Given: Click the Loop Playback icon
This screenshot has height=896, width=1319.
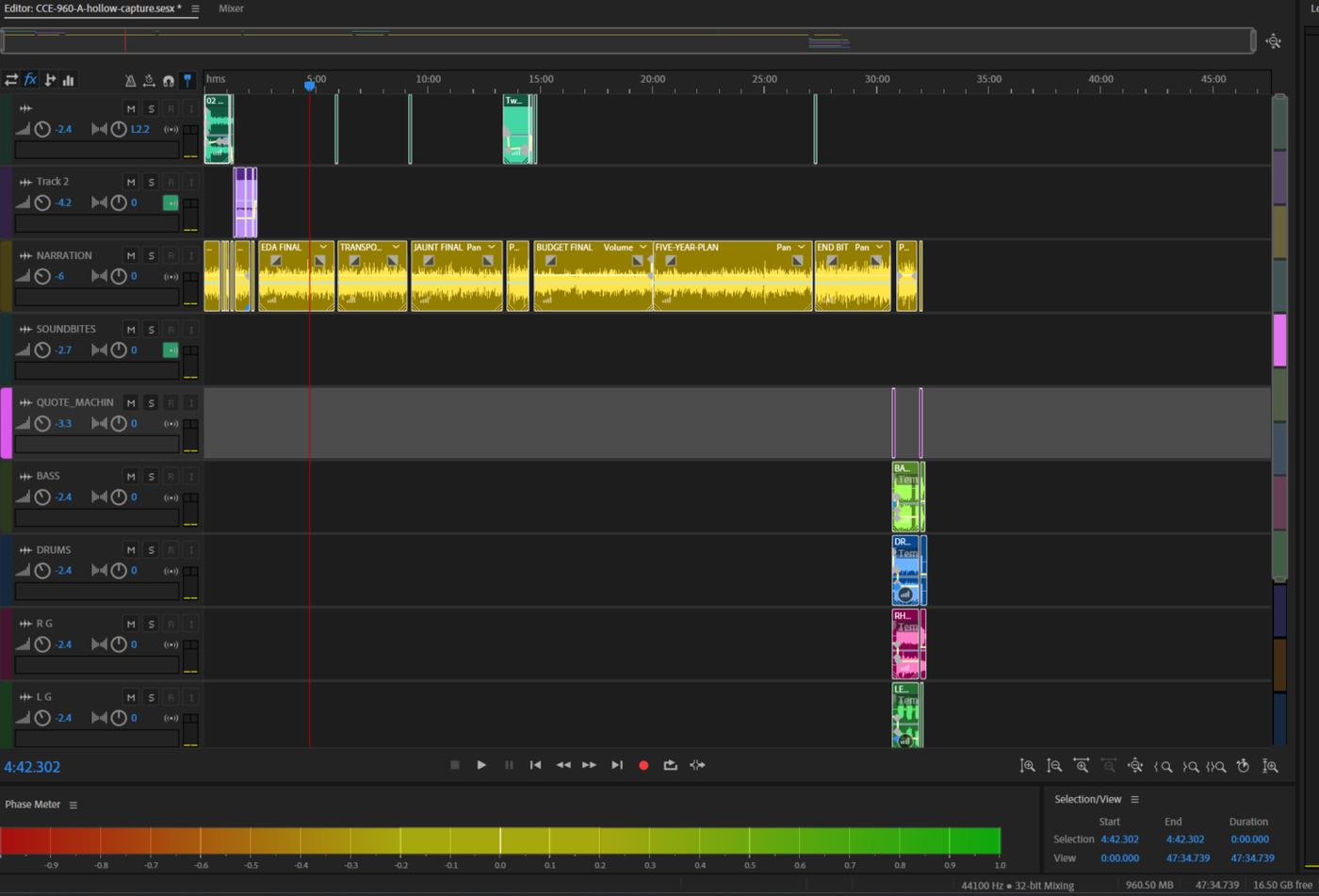Looking at the screenshot, I should pos(670,765).
